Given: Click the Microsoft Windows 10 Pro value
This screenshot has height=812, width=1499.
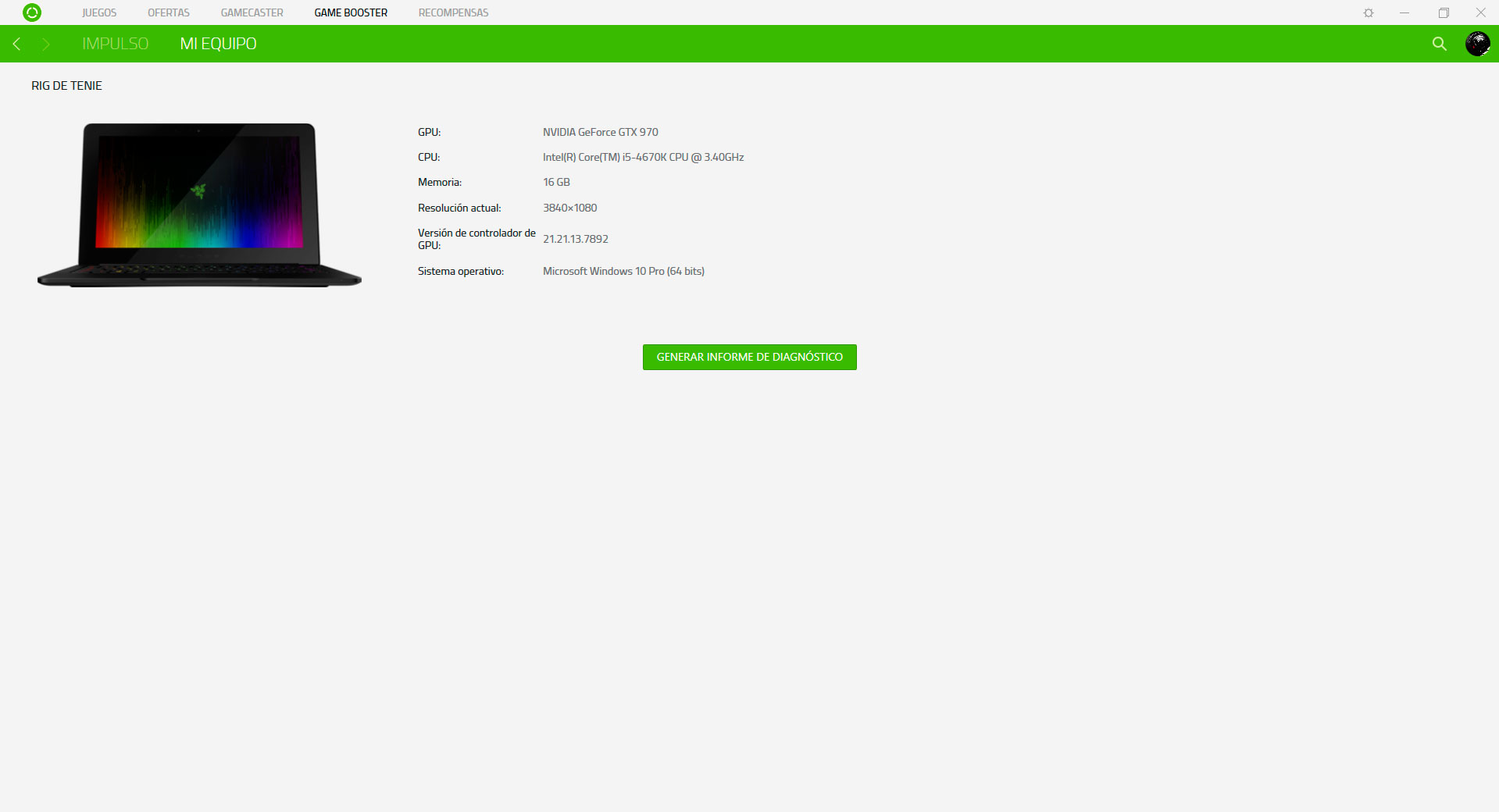Looking at the screenshot, I should click(x=623, y=271).
